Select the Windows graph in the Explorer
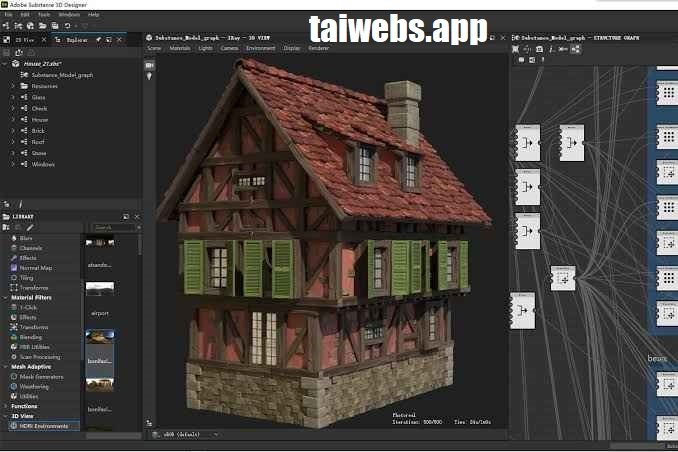Image resolution: width=678 pixels, height=452 pixels. (x=43, y=164)
